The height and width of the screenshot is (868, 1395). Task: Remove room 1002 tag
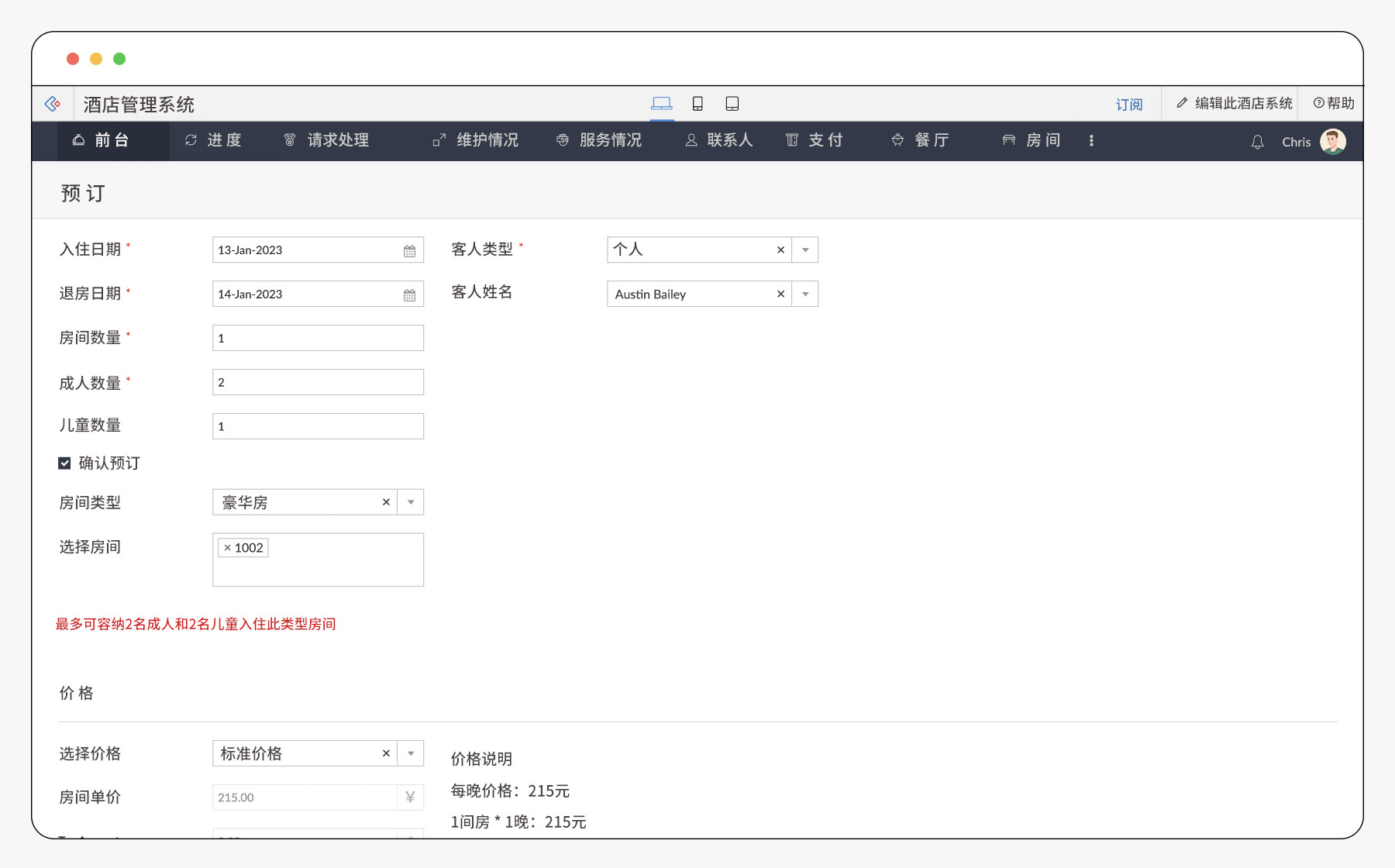(227, 548)
